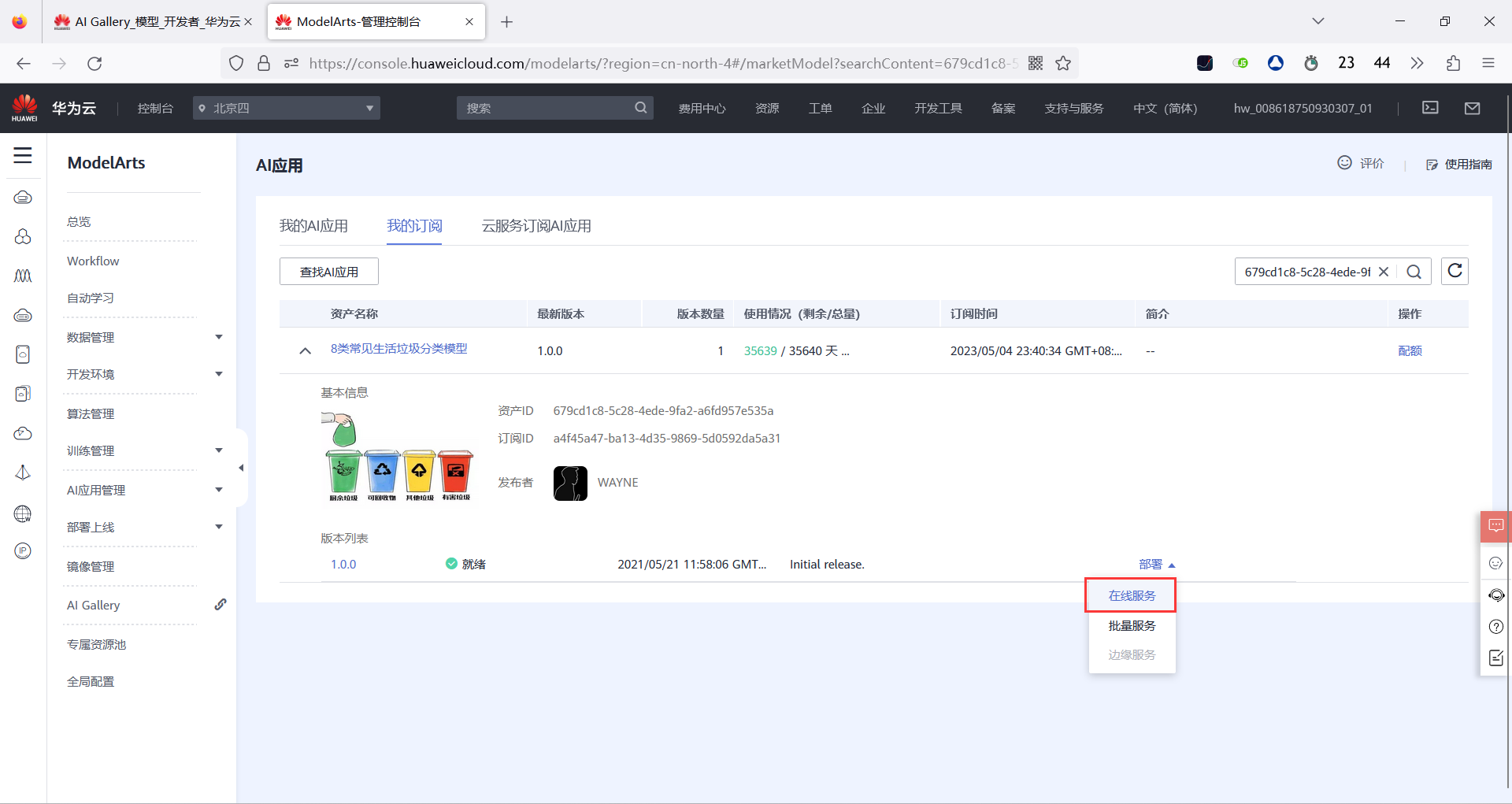
Task: Click the evaluation smiley icon beside 评价
Action: click(x=1345, y=162)
